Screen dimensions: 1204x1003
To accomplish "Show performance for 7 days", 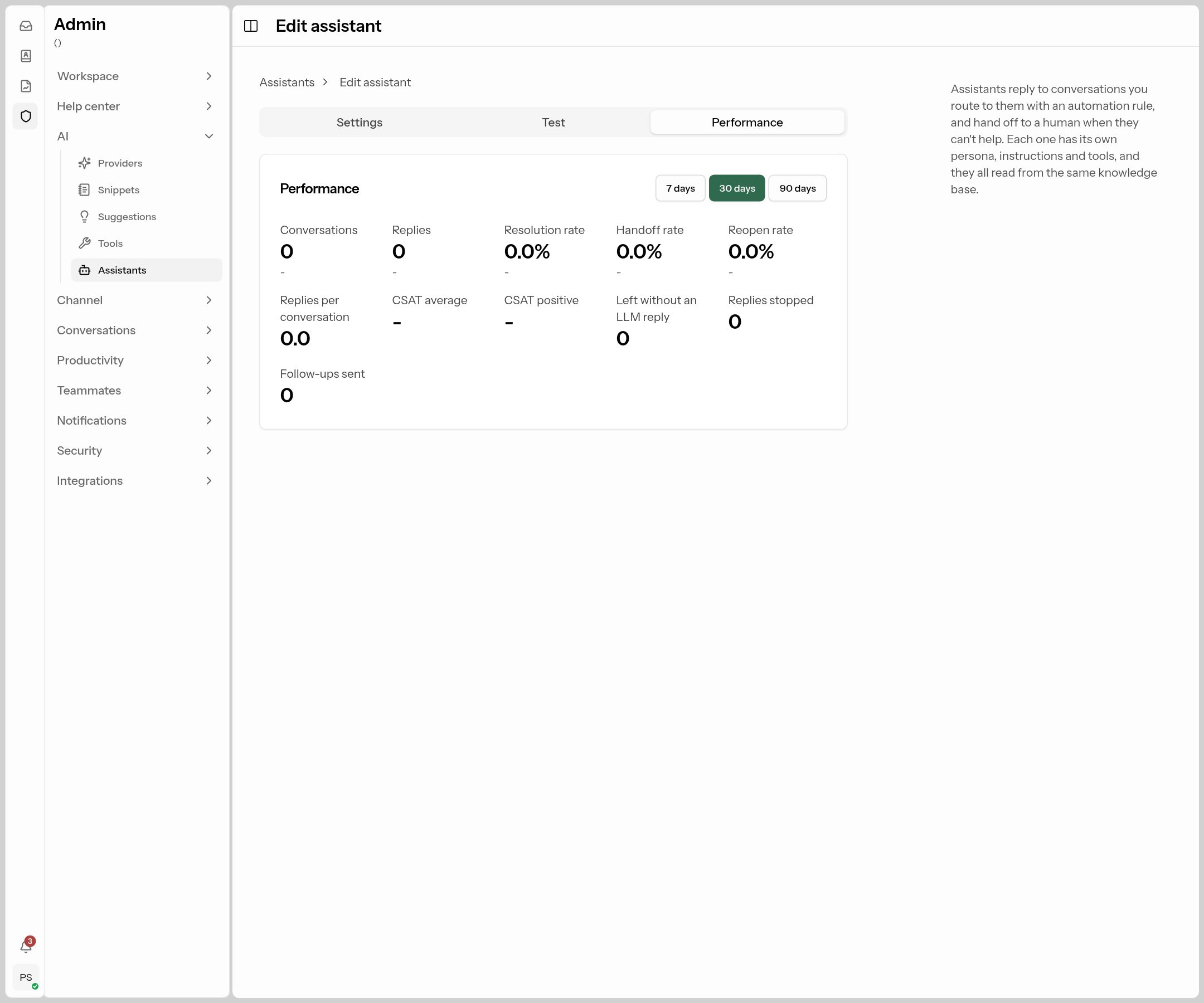I will coord(681,188).
